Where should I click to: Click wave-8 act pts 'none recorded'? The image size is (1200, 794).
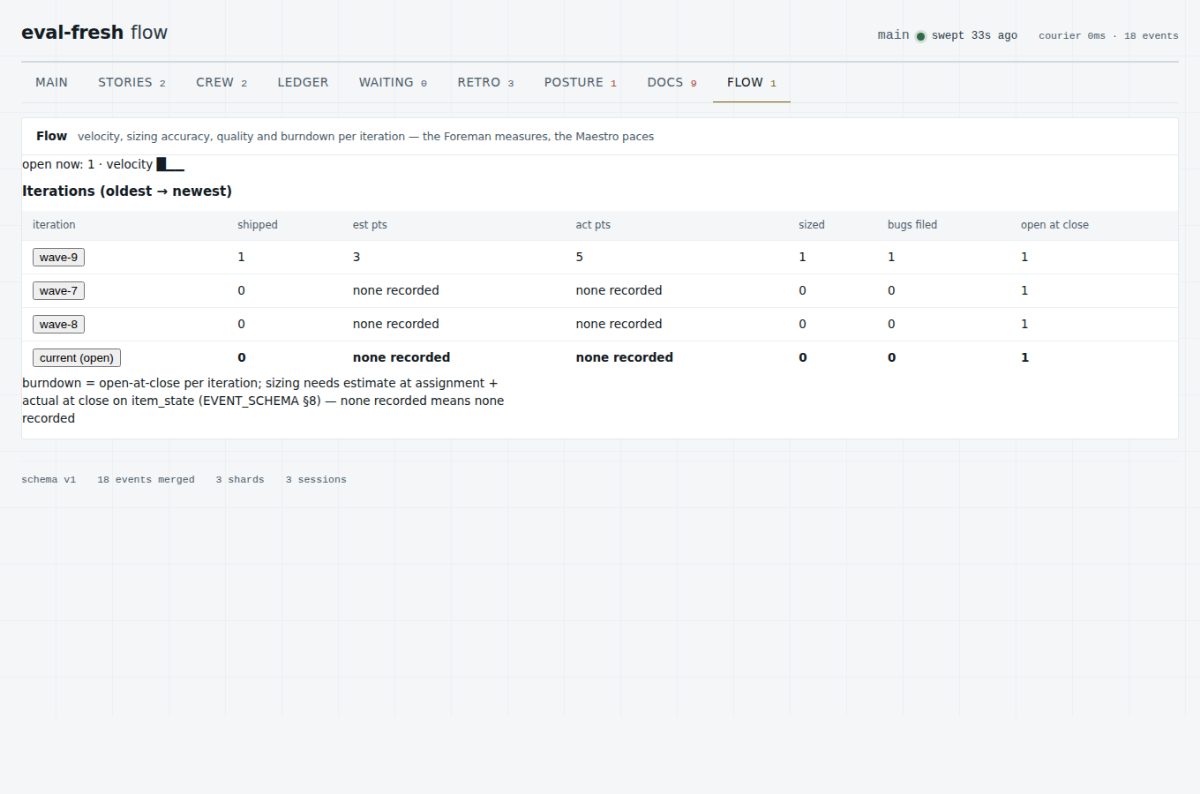coord(619,324)
